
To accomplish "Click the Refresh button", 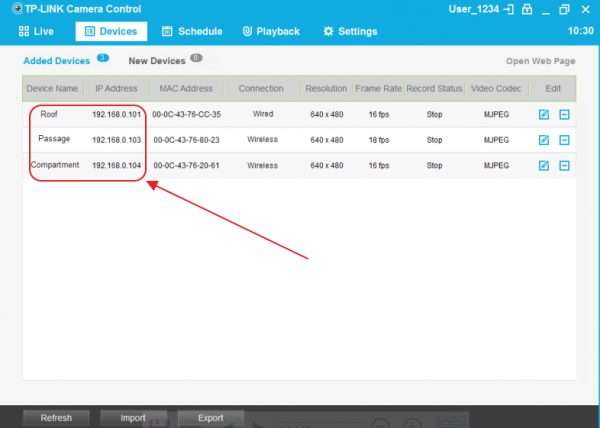I will pos(56,418).
